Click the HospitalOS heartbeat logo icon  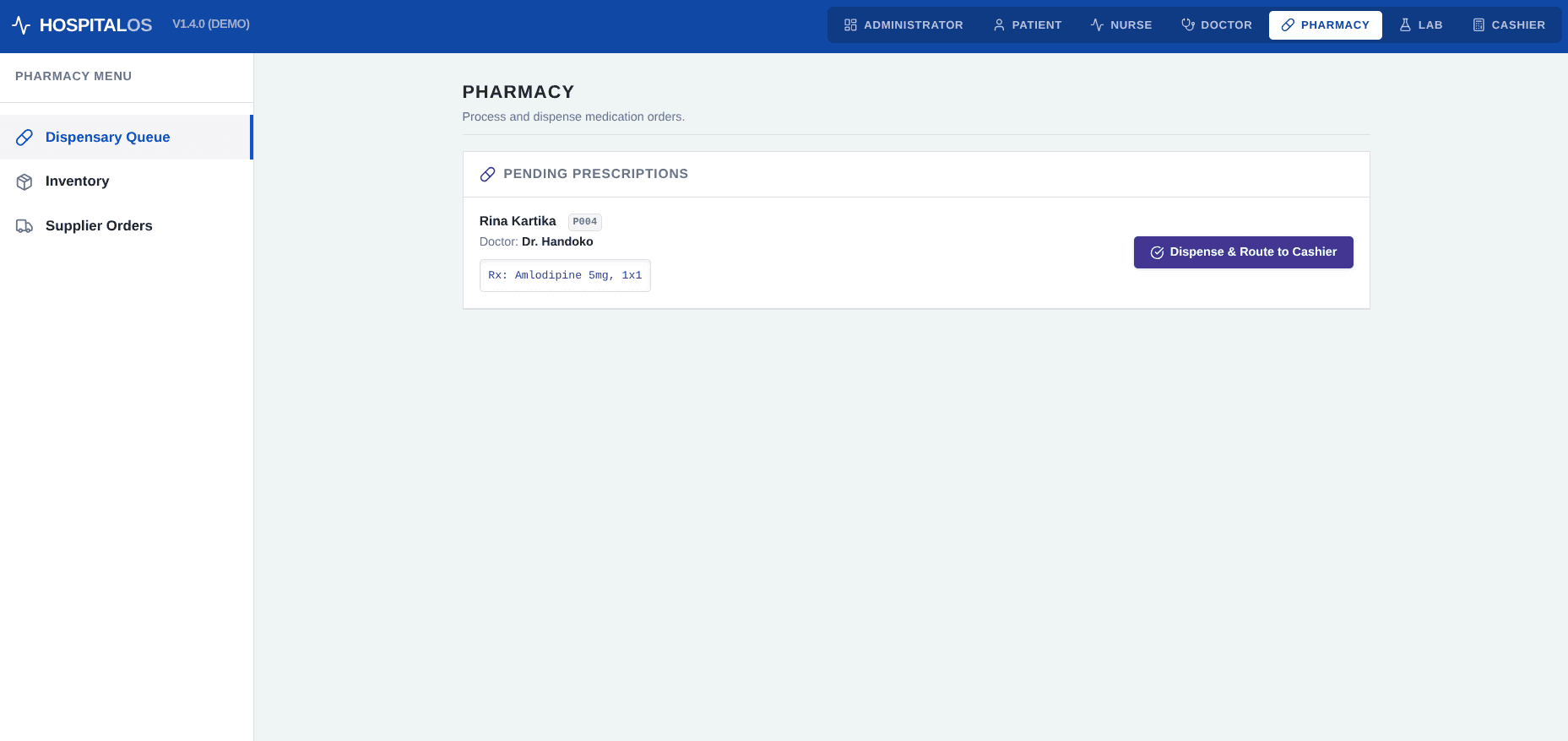point(21,25)
